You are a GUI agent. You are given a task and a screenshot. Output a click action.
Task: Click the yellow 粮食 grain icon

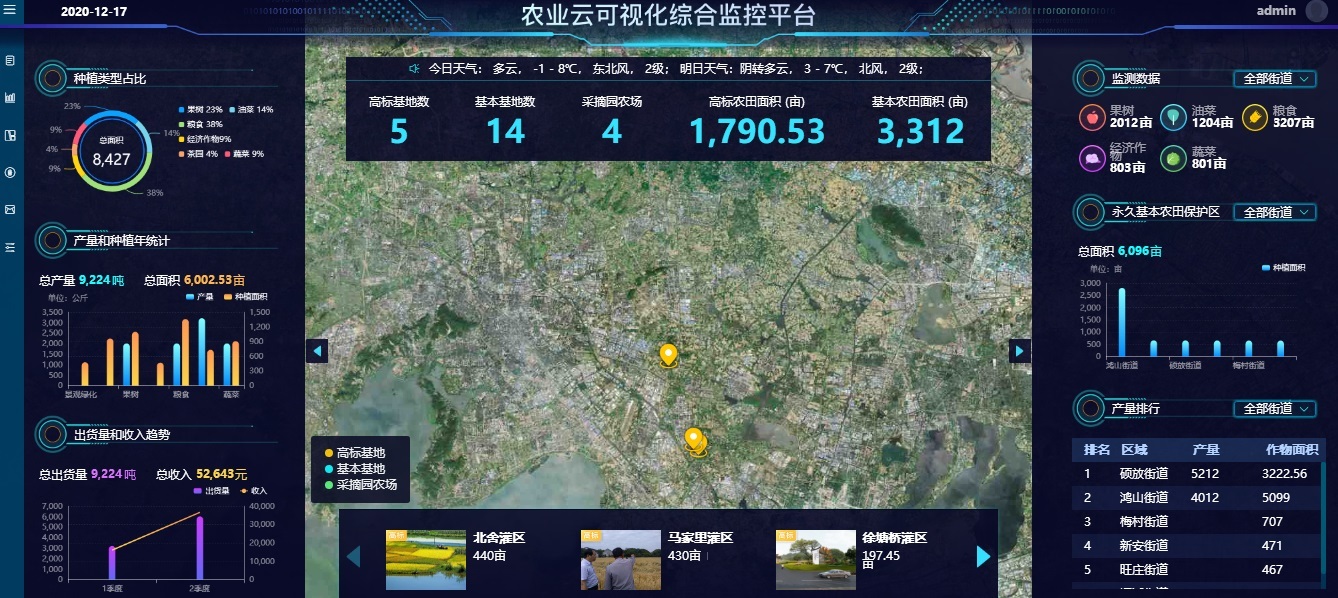(x=1254, y=118)
